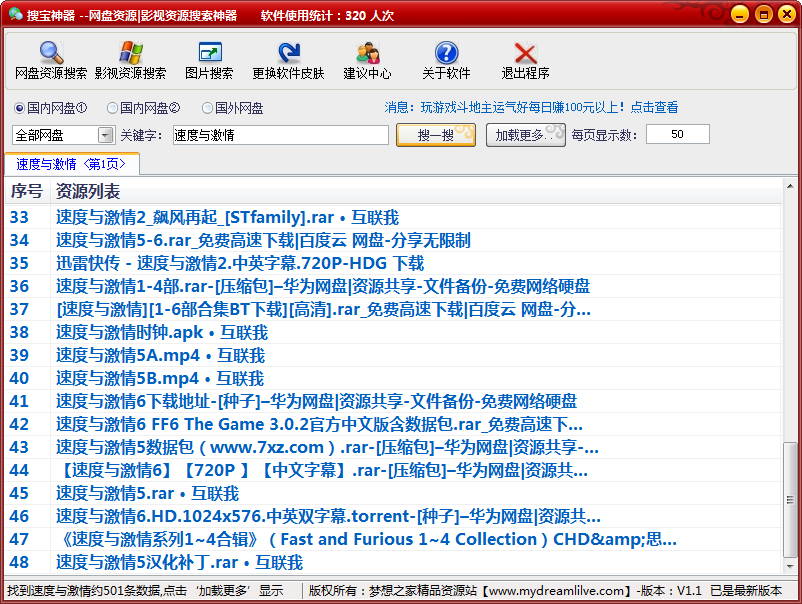Click the scrollbar up arrow
The image size is (802, 604).
[x=790, y=187]
